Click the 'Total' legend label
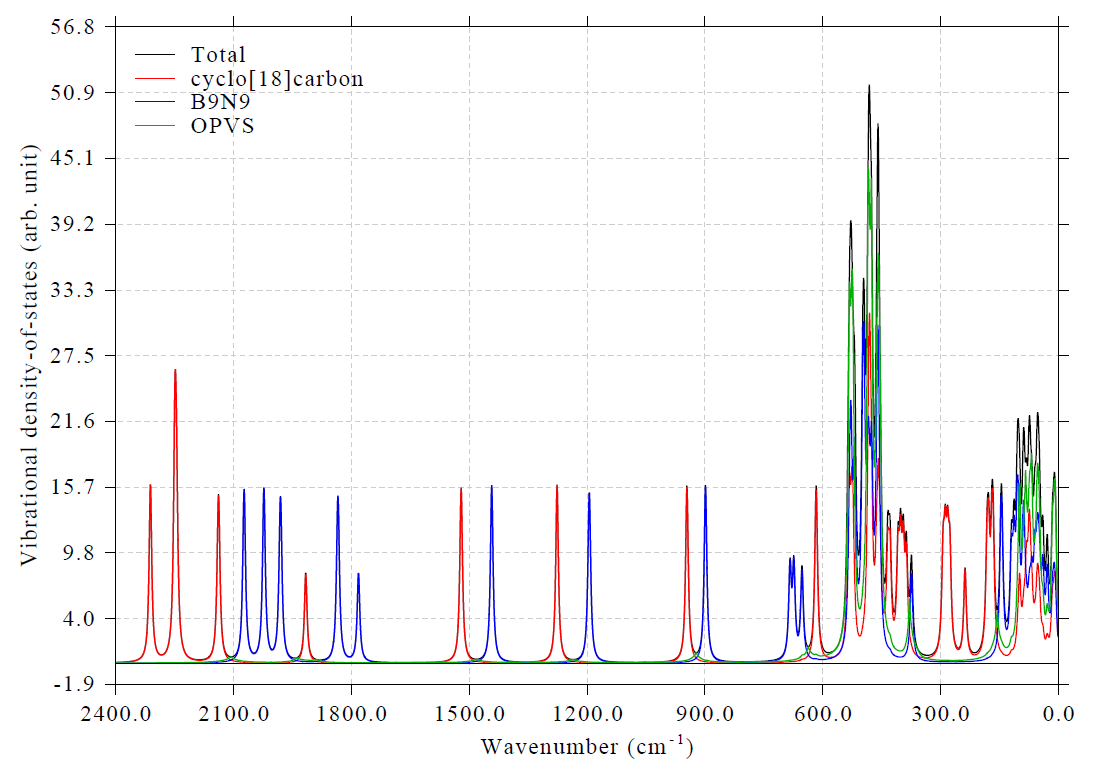Viewport: 1099px width, 769px height. tap(218, 55)
